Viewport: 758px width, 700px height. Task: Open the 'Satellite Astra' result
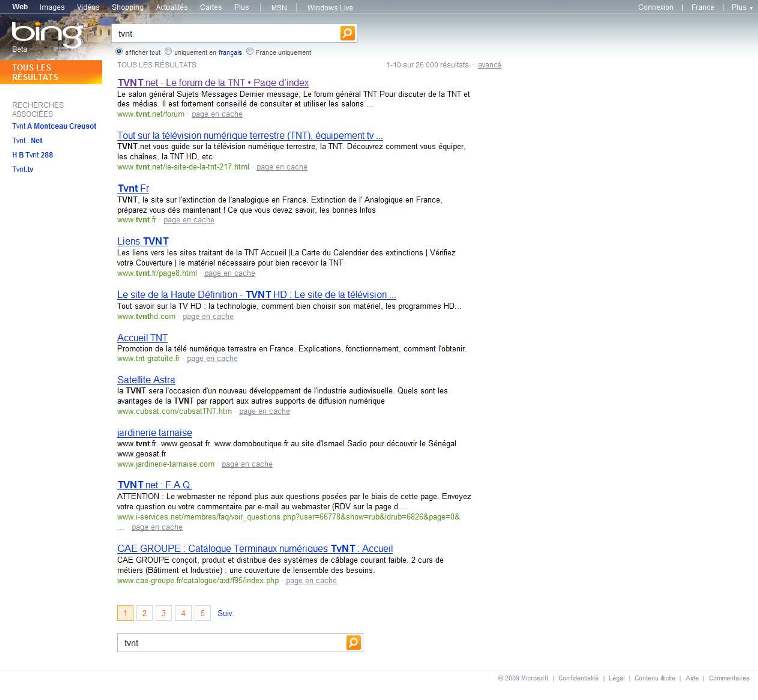(x=146, y=379)
